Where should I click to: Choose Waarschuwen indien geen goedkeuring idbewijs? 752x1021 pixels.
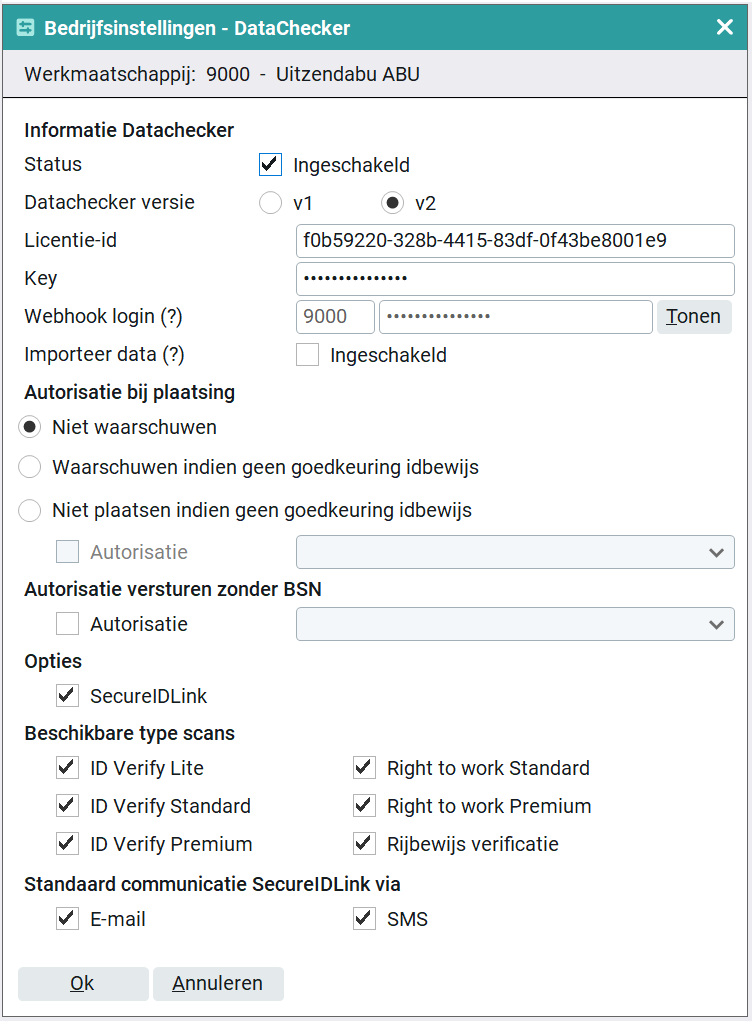coord(31,467)
